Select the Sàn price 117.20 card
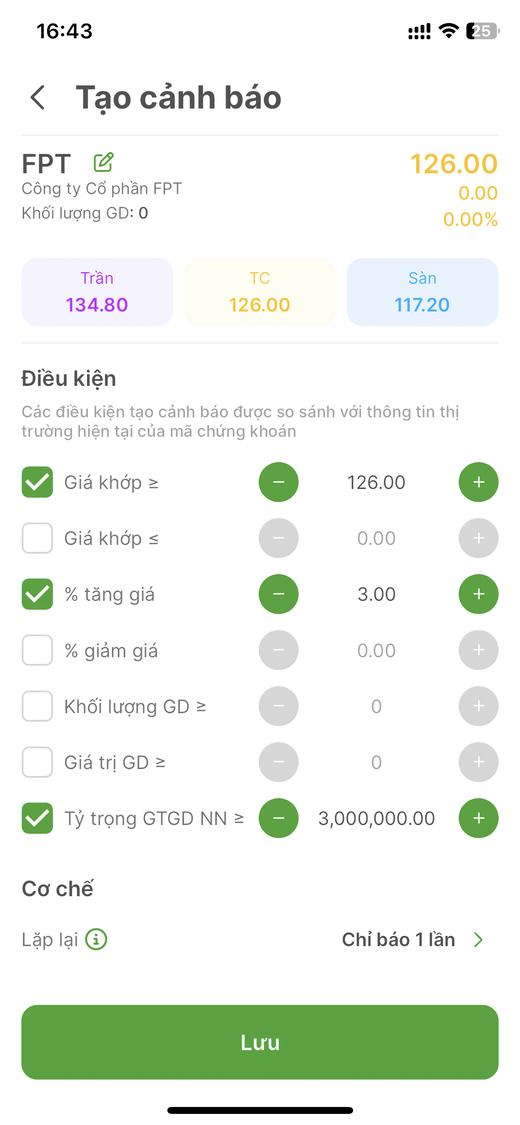The width and height of the screenshot is (520, 1125). point(422,292)
